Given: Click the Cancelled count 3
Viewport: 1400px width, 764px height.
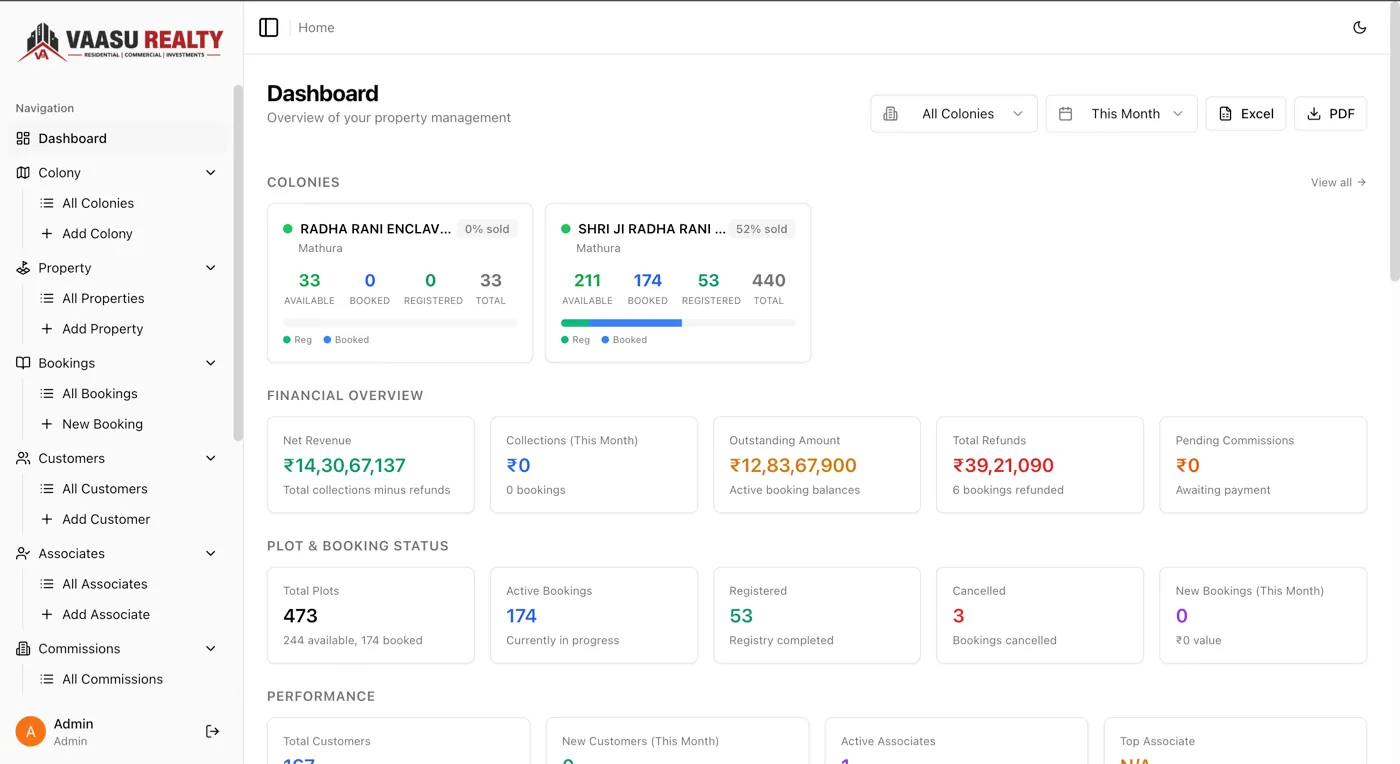Looking at the screenshot, I should [958, 616].
